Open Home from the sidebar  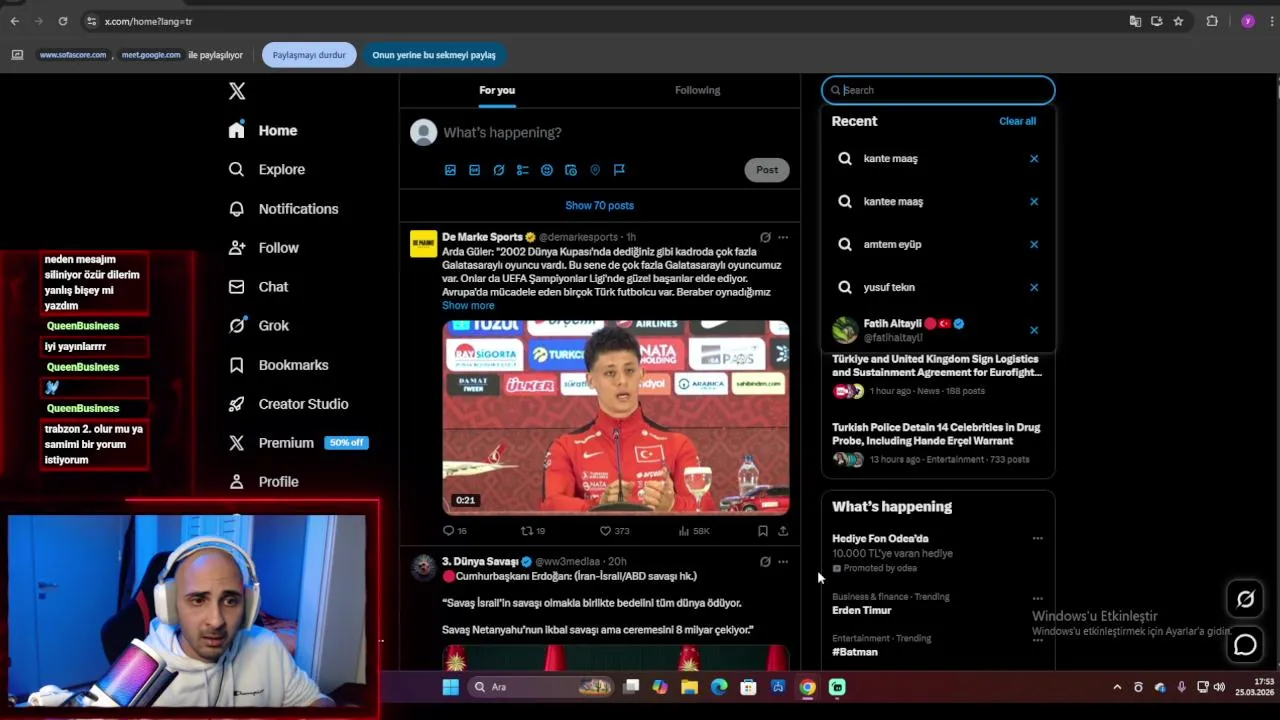pyautogui.click(x=263, y=130)
